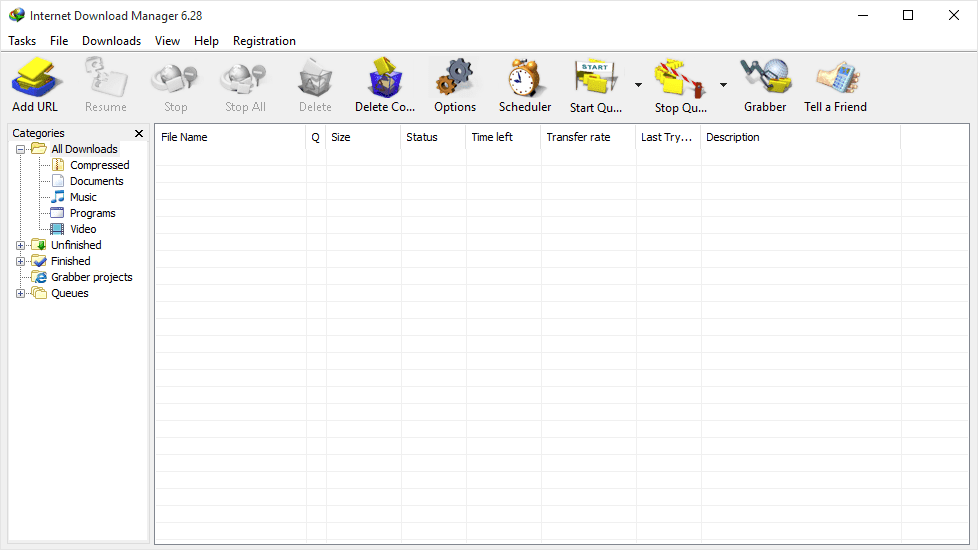Sort by Description column header
Screen dimensions: 978x550
801,137
